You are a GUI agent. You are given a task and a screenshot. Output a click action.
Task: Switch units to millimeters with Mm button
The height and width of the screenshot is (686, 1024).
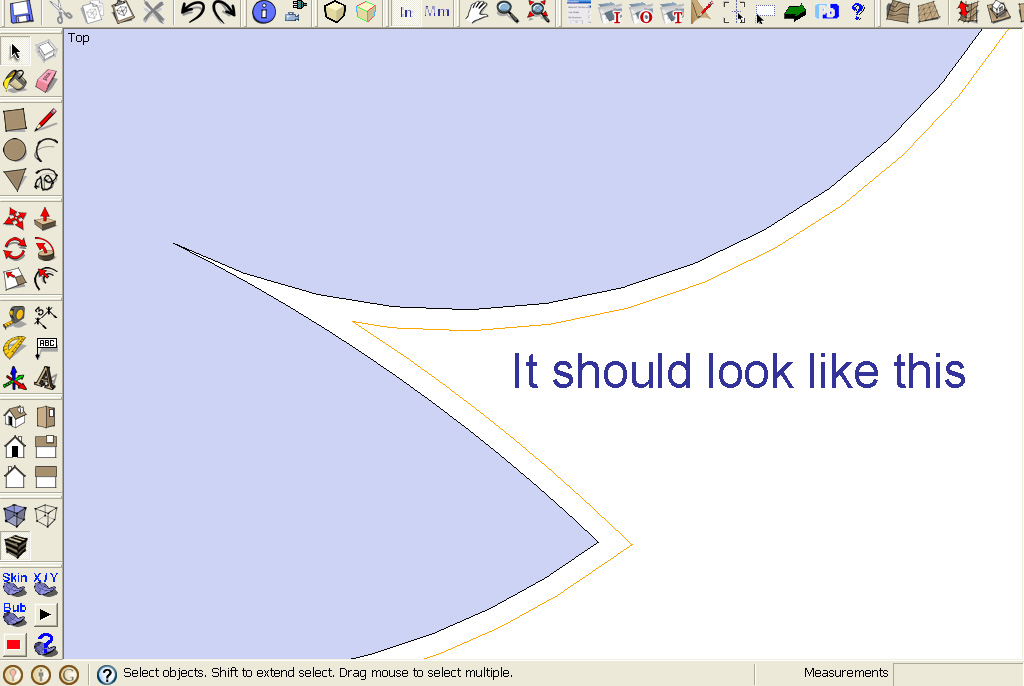click(x=436, y=12)
